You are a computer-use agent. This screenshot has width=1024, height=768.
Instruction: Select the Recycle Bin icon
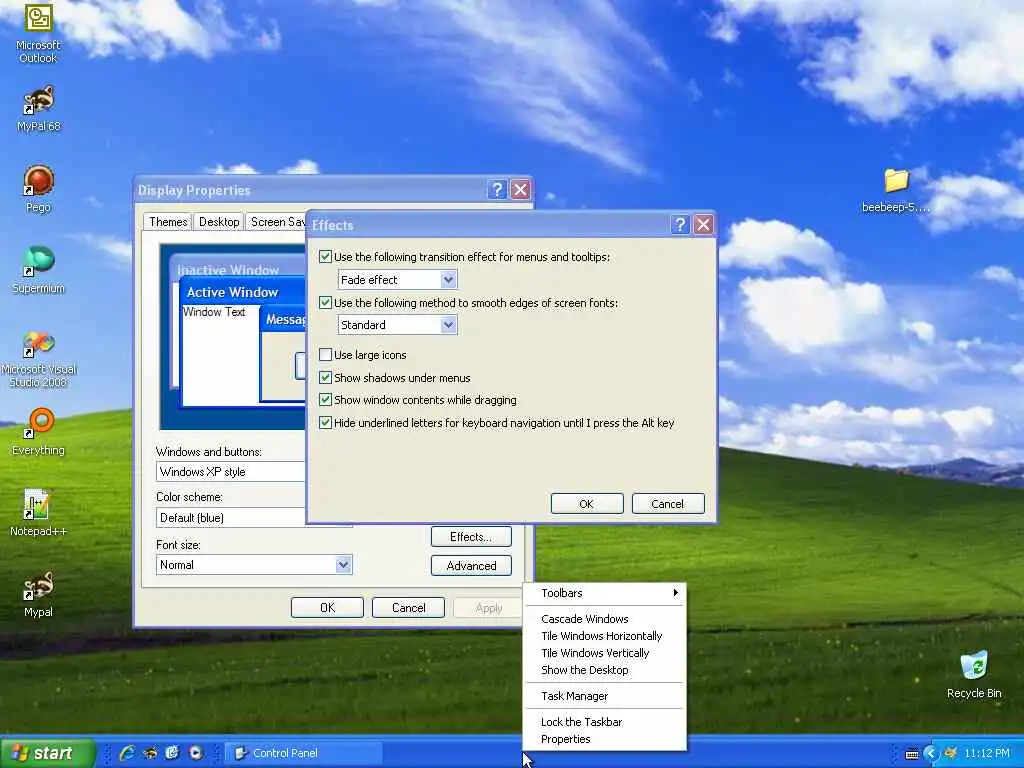pyautogui.click(x=974, y=675)
